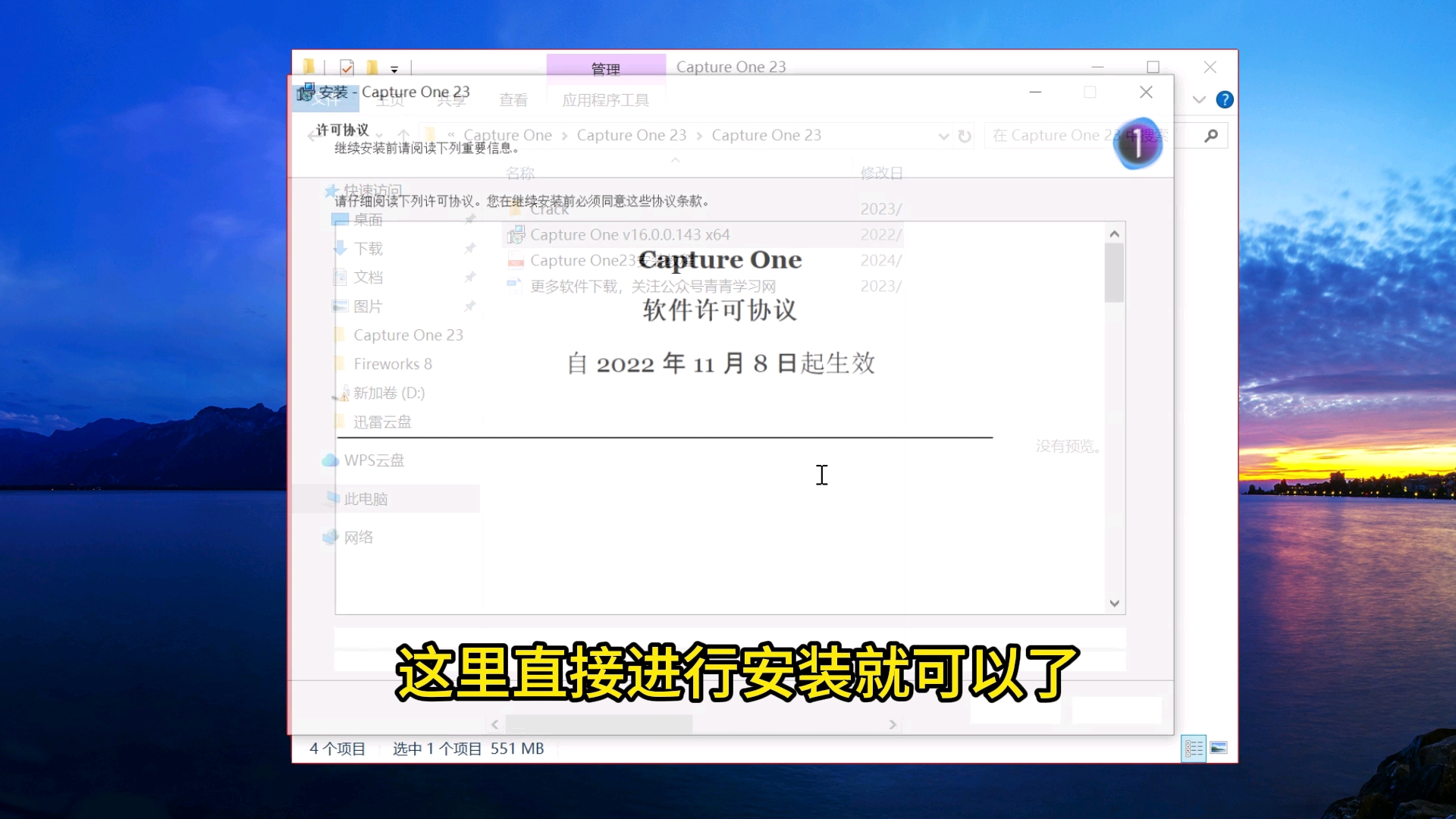
Task: Open the 应用程序工具 ribbon tab
Action: [x=605, y=99]
